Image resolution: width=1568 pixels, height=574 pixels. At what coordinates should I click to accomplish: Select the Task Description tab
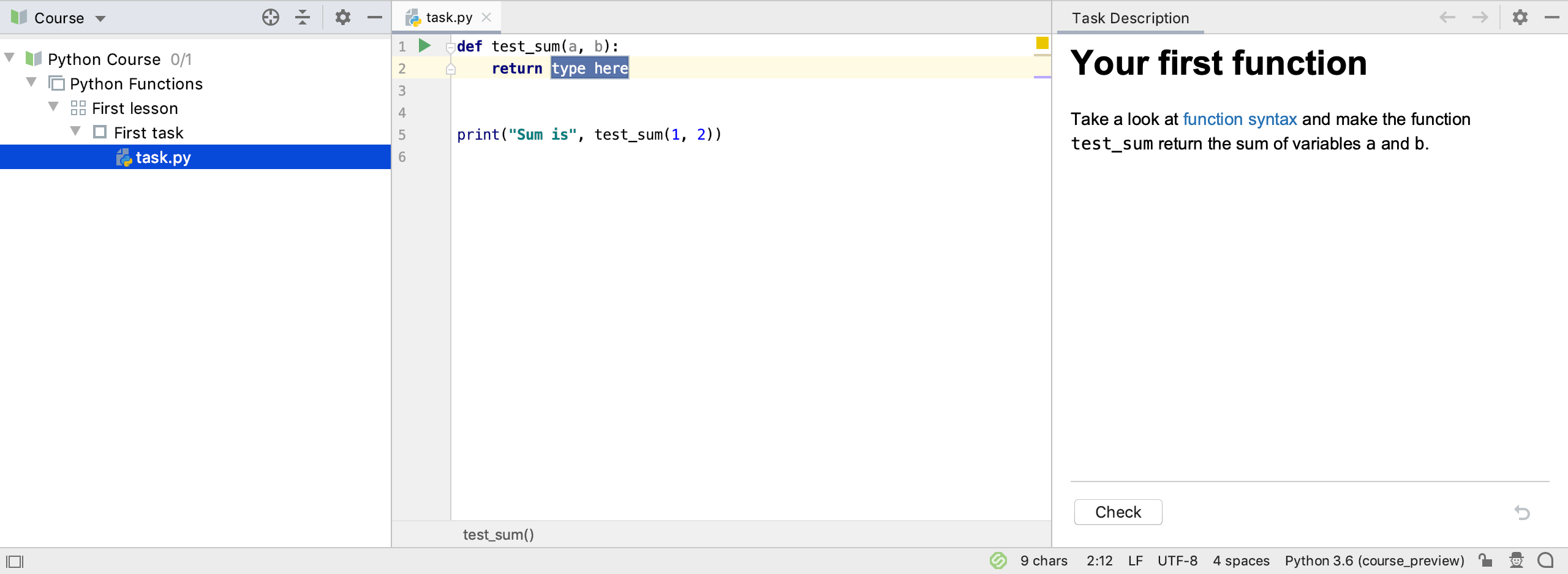pos(1130,18)
